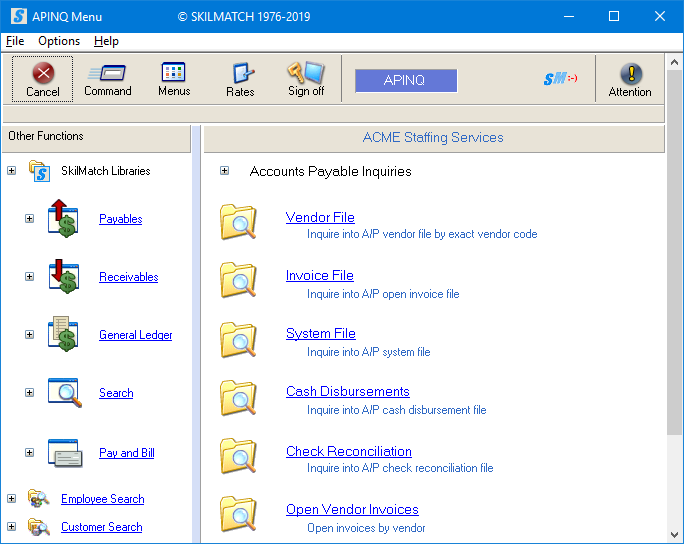Open the Rates toolbar icon

pyautogui.click(x=243, y=73)
